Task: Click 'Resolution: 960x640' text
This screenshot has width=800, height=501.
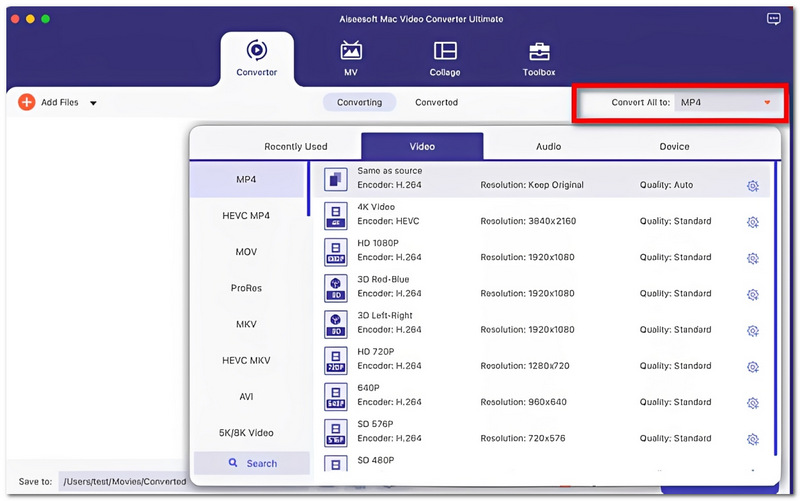Action: click(x=523, y=403)
